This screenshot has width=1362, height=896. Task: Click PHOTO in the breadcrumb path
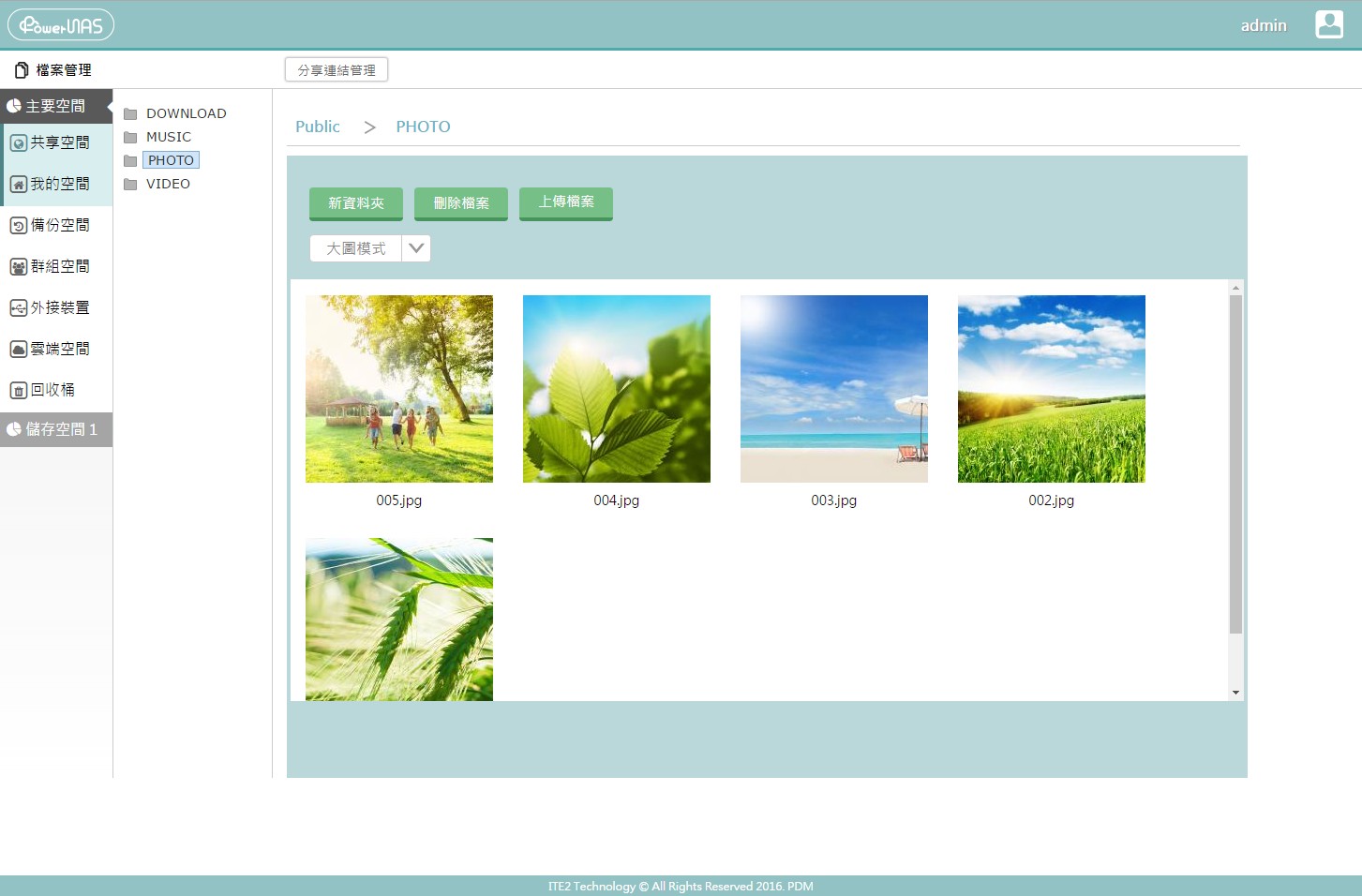pos(423,127)
